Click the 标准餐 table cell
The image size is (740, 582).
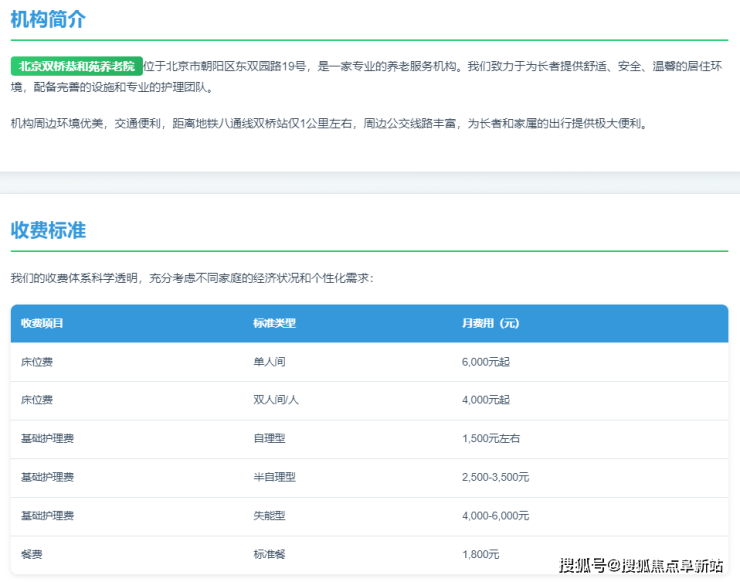point(269,554)
